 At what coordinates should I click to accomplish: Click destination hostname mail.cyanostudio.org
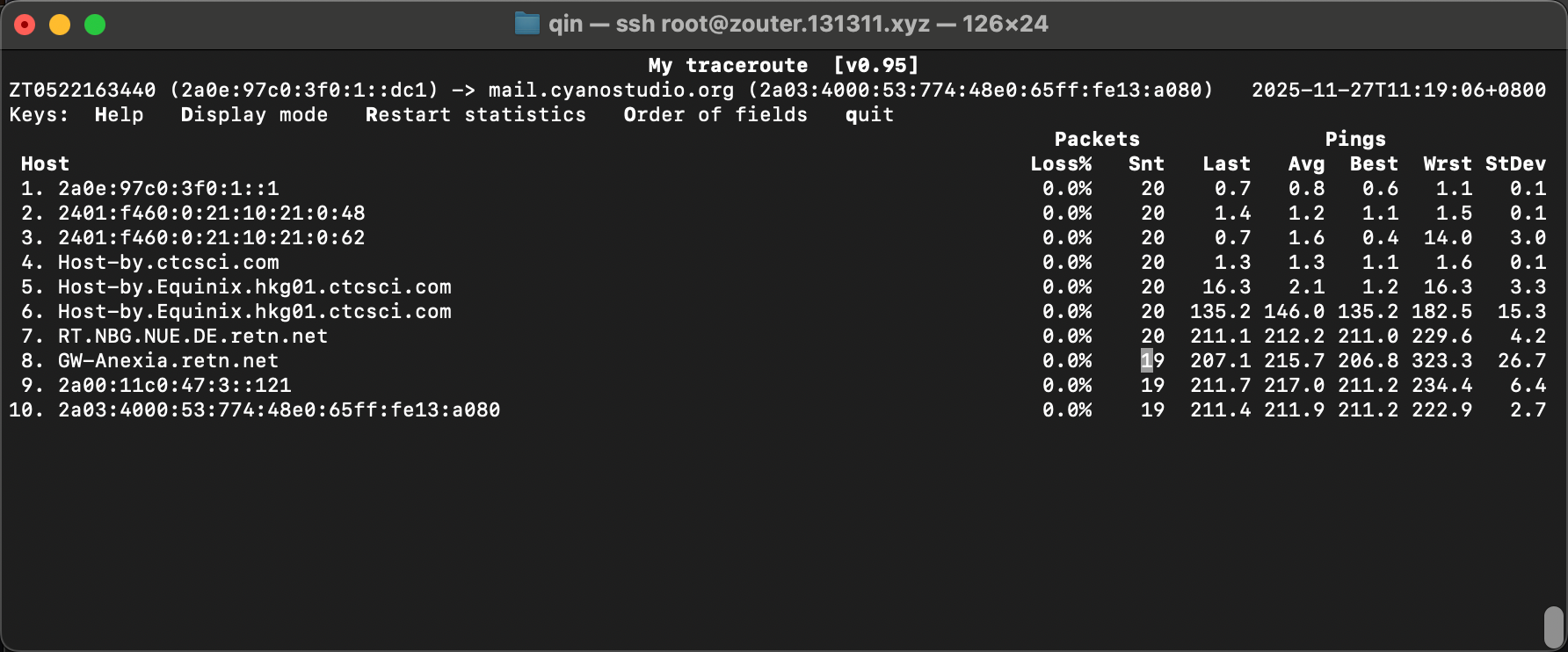(611, 91)
